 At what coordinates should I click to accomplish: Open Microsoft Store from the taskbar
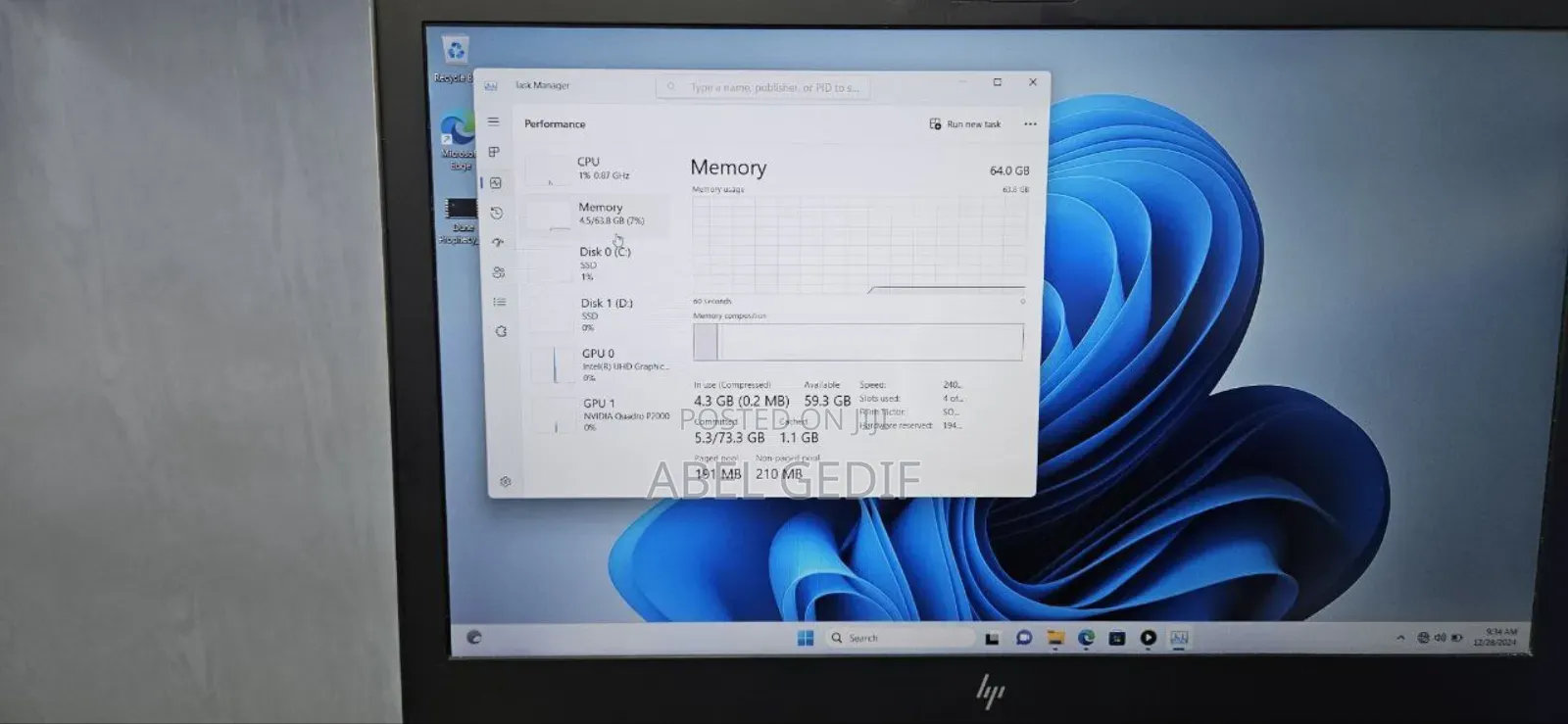click(1117, 638)
